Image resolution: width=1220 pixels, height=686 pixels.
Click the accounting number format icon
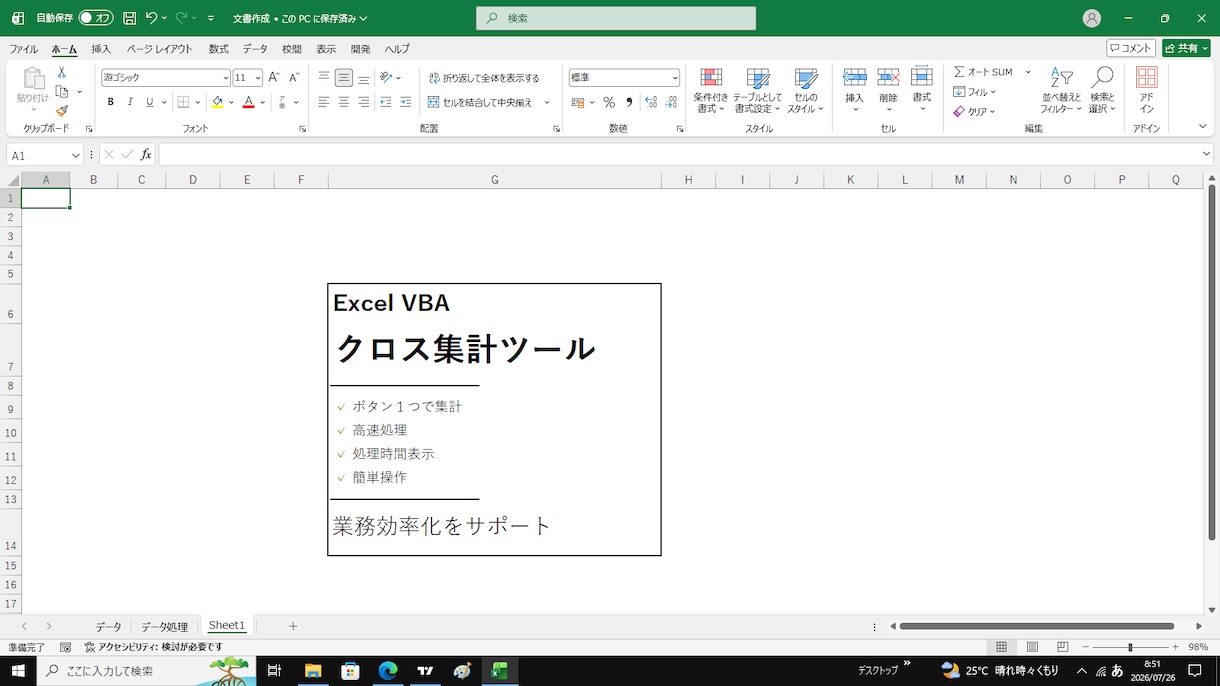click(x=578, y=102)
